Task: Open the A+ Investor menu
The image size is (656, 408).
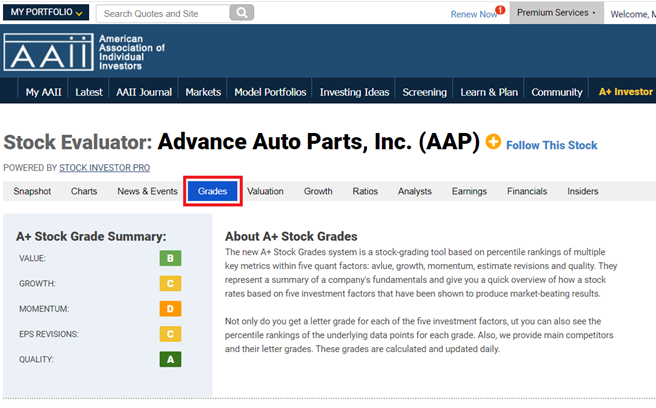Action: (x=625, y=92)
